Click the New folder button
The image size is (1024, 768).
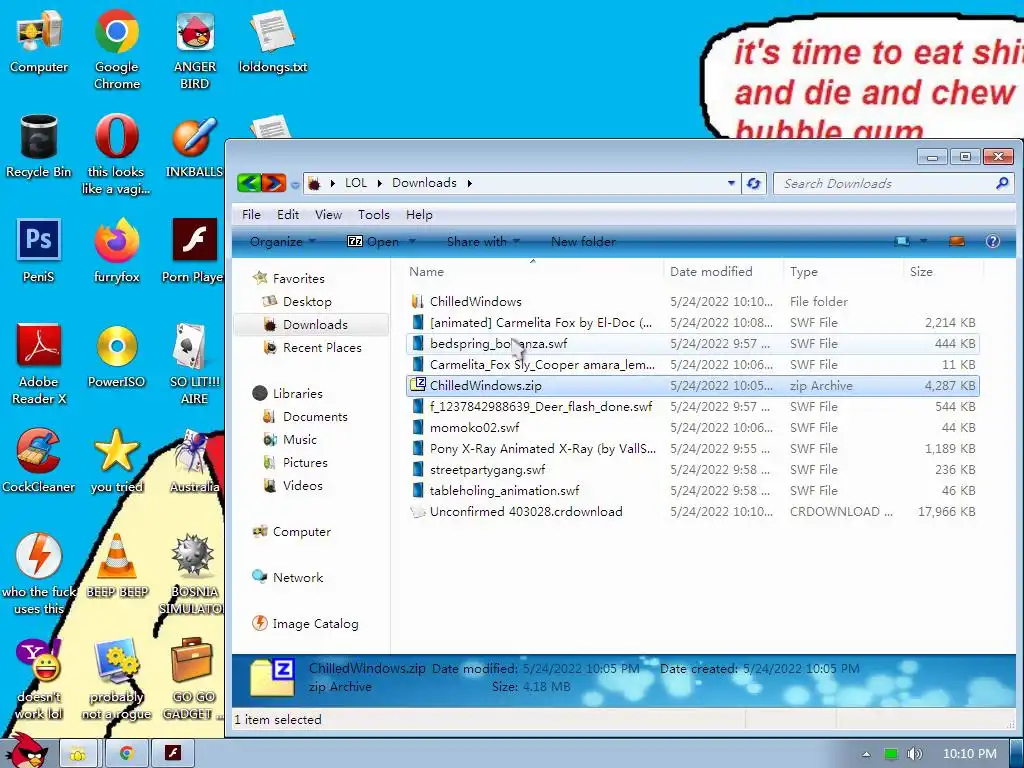pos(583,242)
